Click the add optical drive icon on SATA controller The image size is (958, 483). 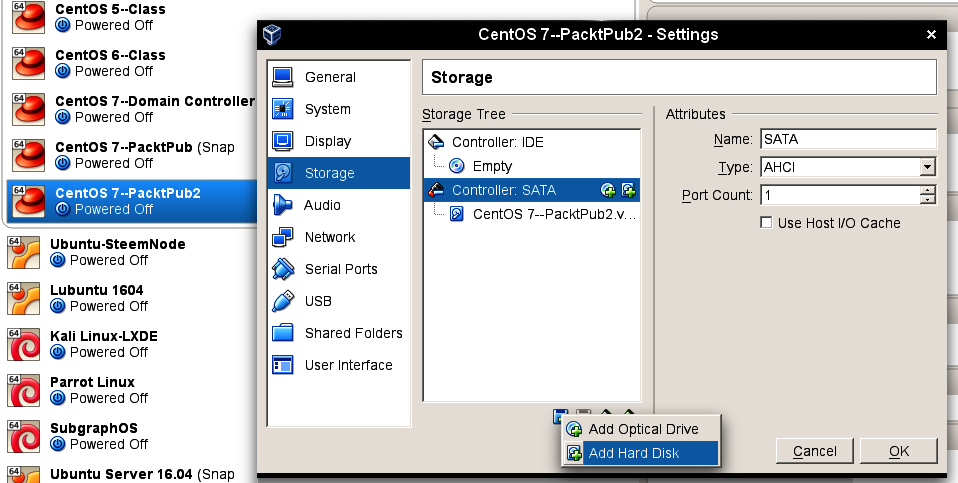(x=608, y=190)
